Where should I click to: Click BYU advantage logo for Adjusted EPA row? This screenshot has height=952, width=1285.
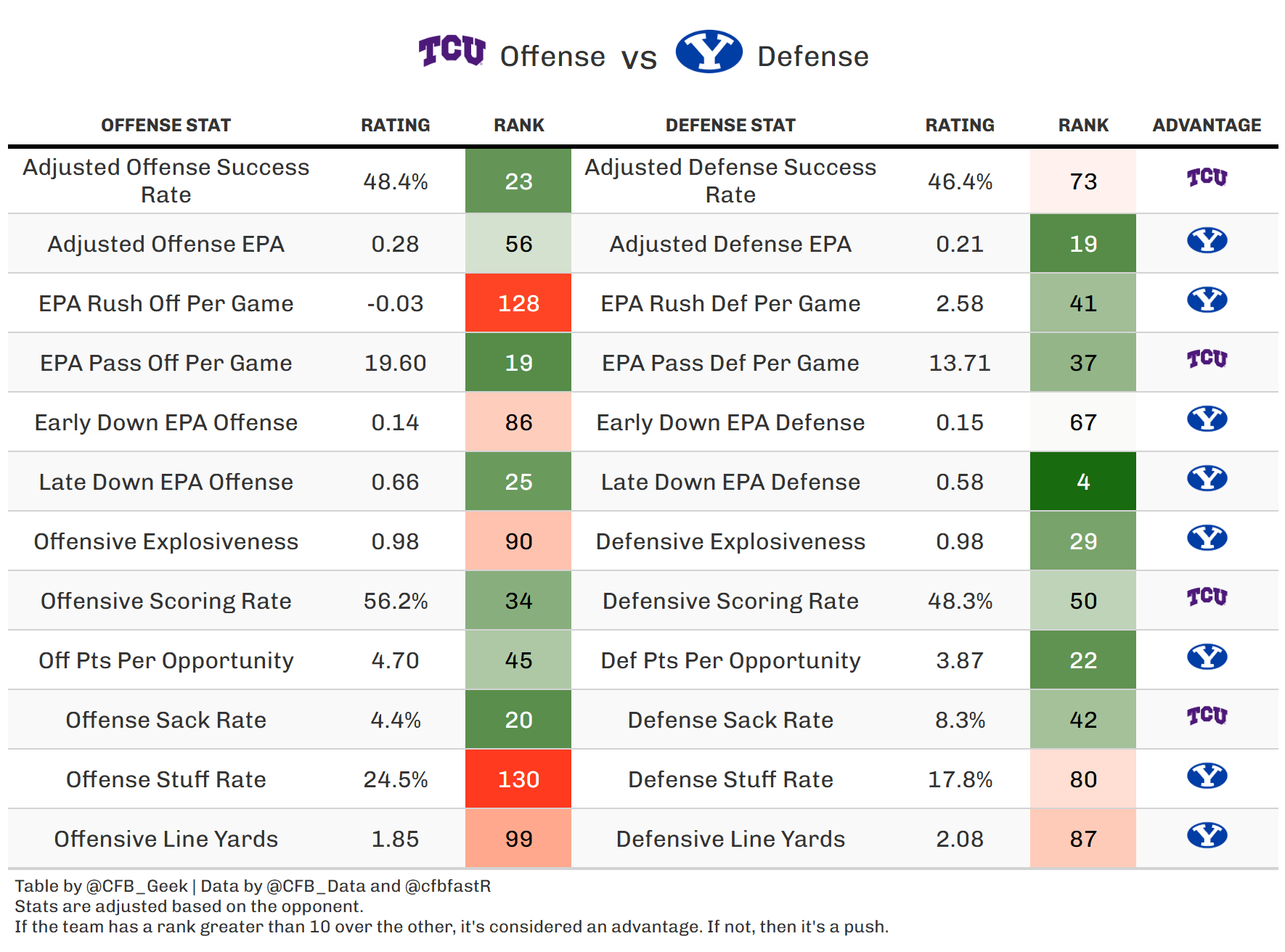[1207, 240]
